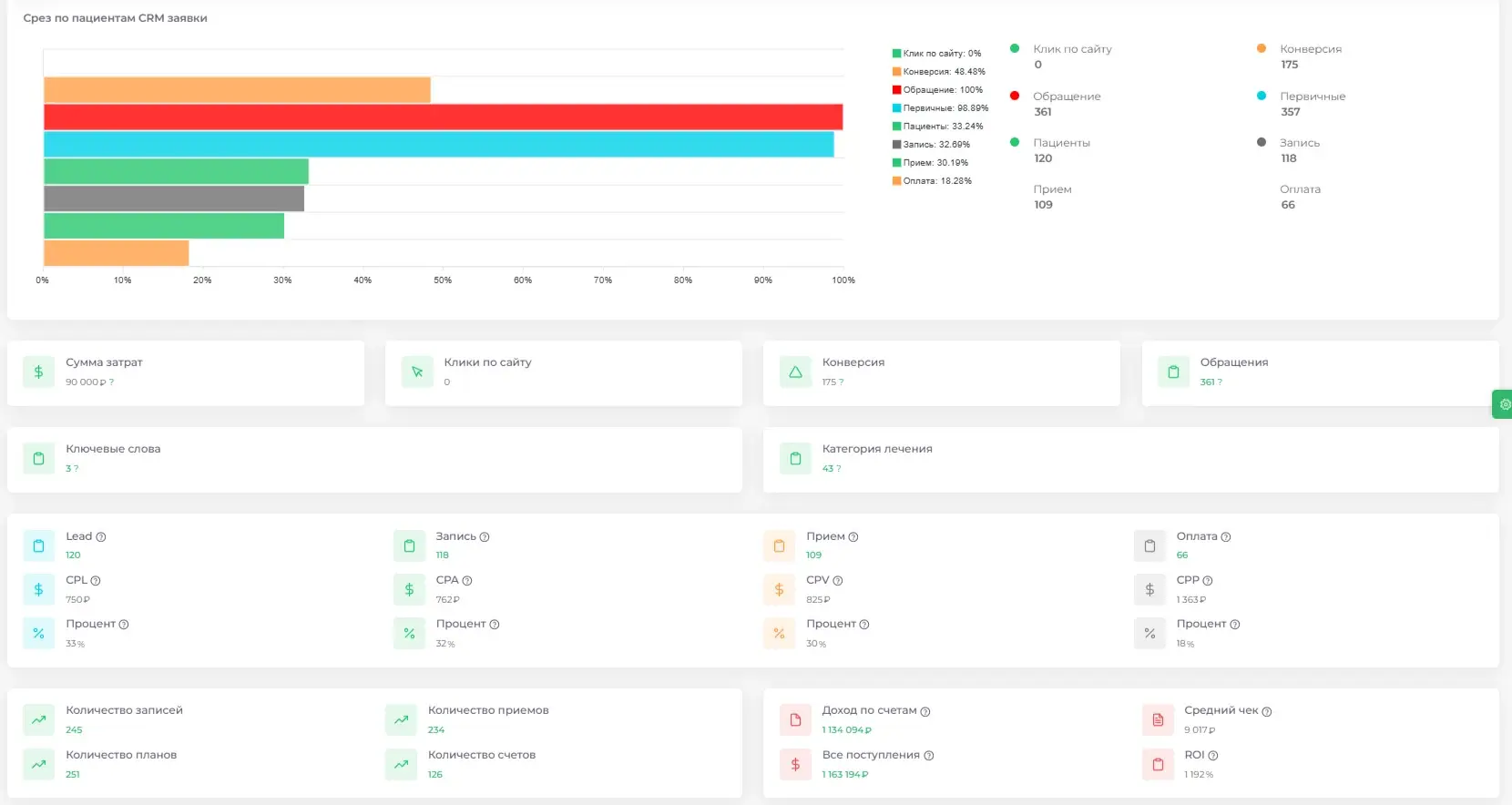Click the dollar icon beside Сумма затрат

pos(38,372)
